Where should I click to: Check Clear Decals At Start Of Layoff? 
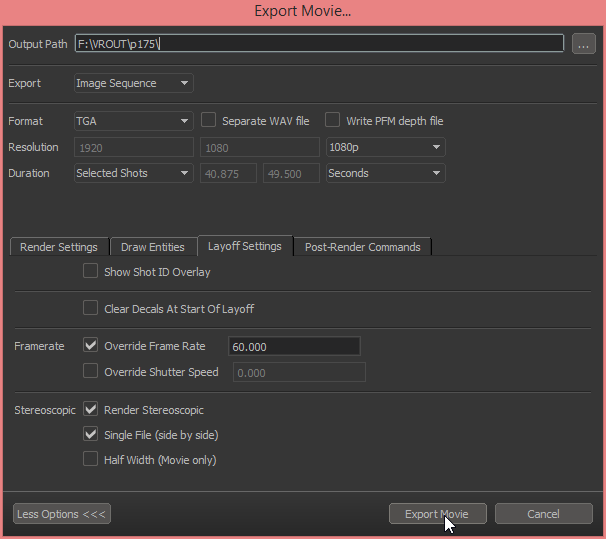[x=91, y=308]
